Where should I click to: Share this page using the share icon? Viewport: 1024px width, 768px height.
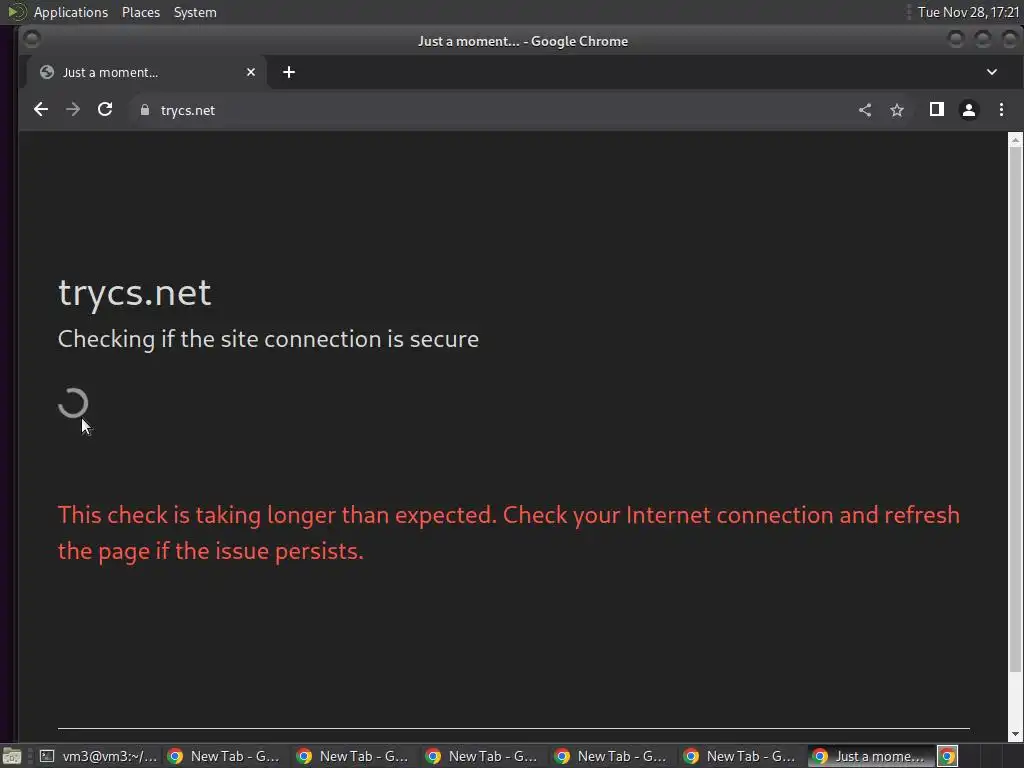tap(865, 110)
